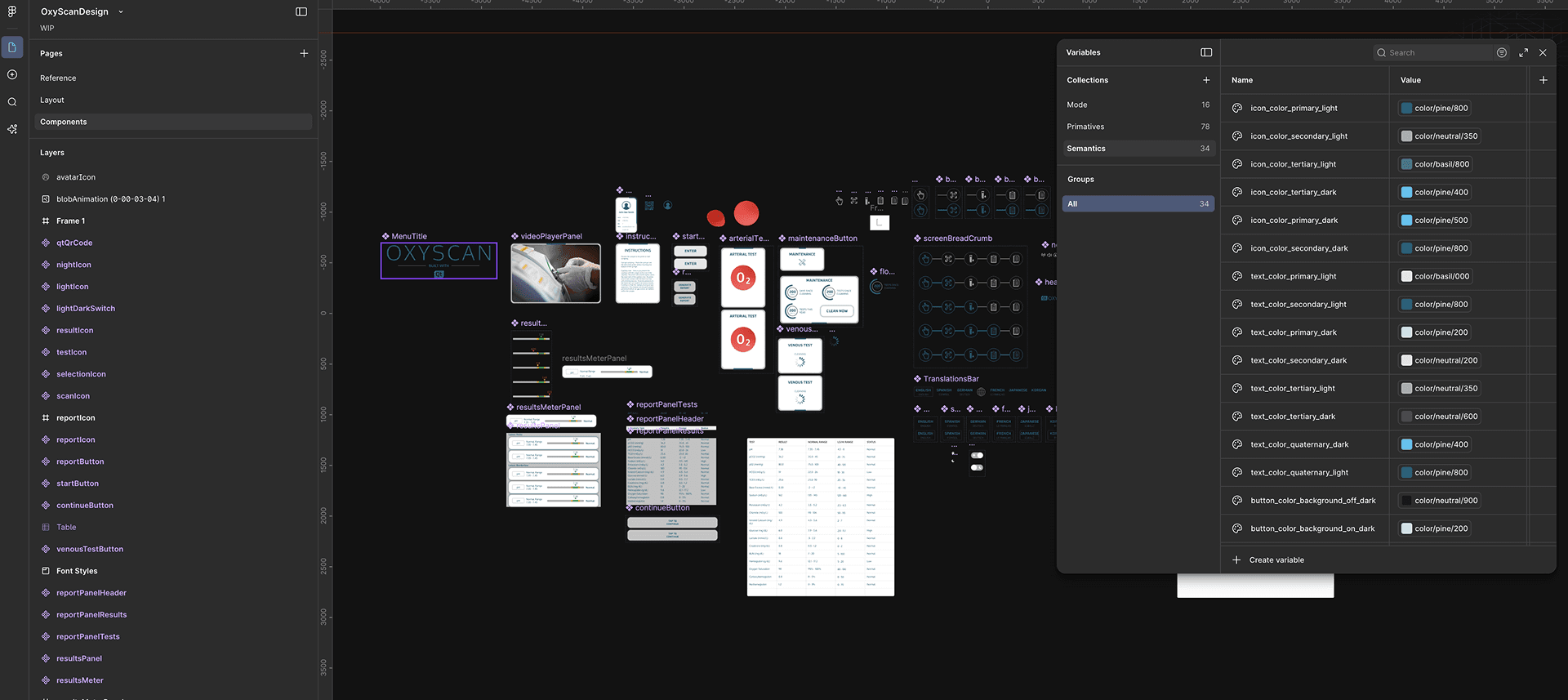Add a new page with the plus icon
1568x700 pixels.
click(304, 53)
